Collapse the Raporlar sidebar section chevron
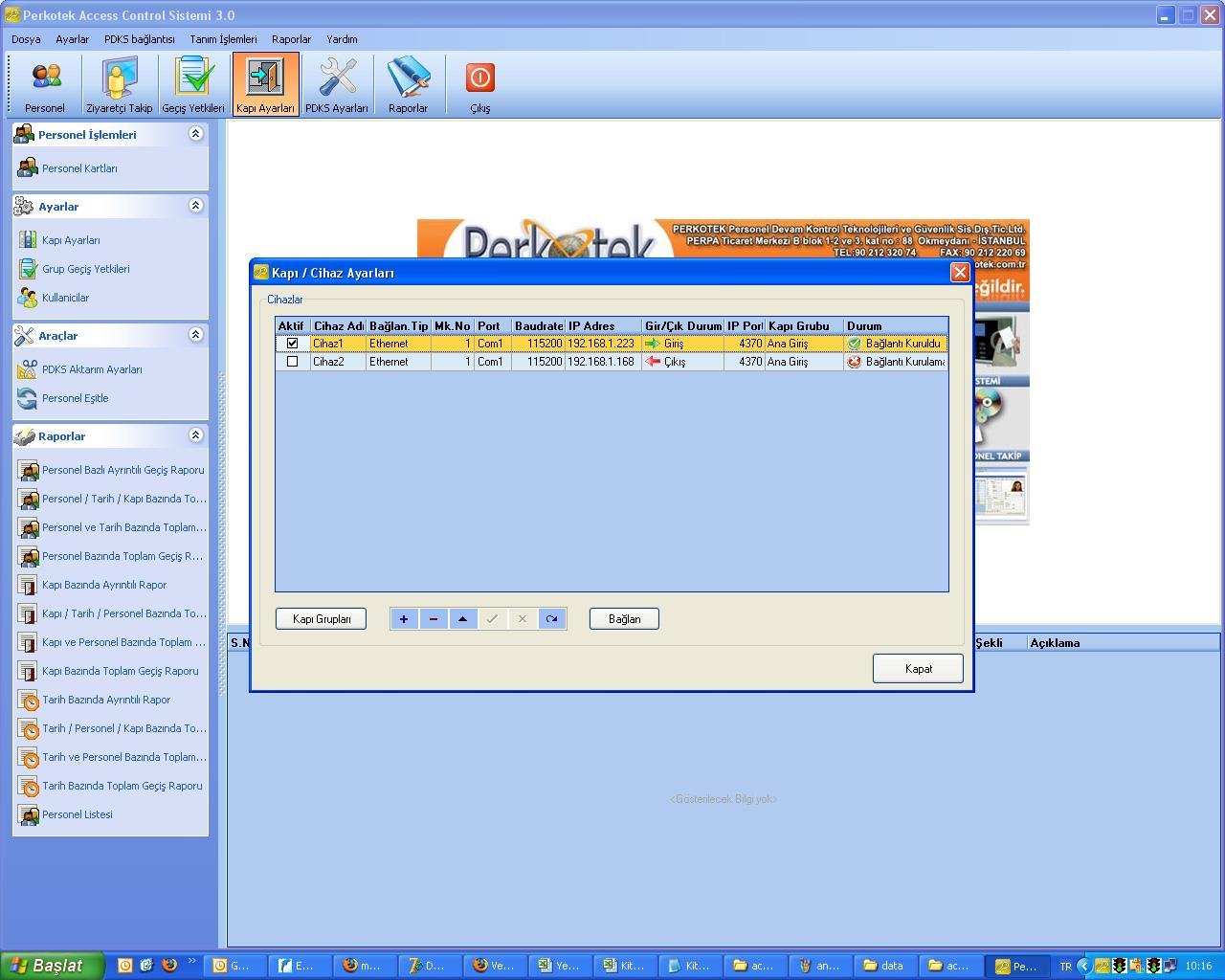1225x980 pixels. pyautogui.click(x=195, y=435)
